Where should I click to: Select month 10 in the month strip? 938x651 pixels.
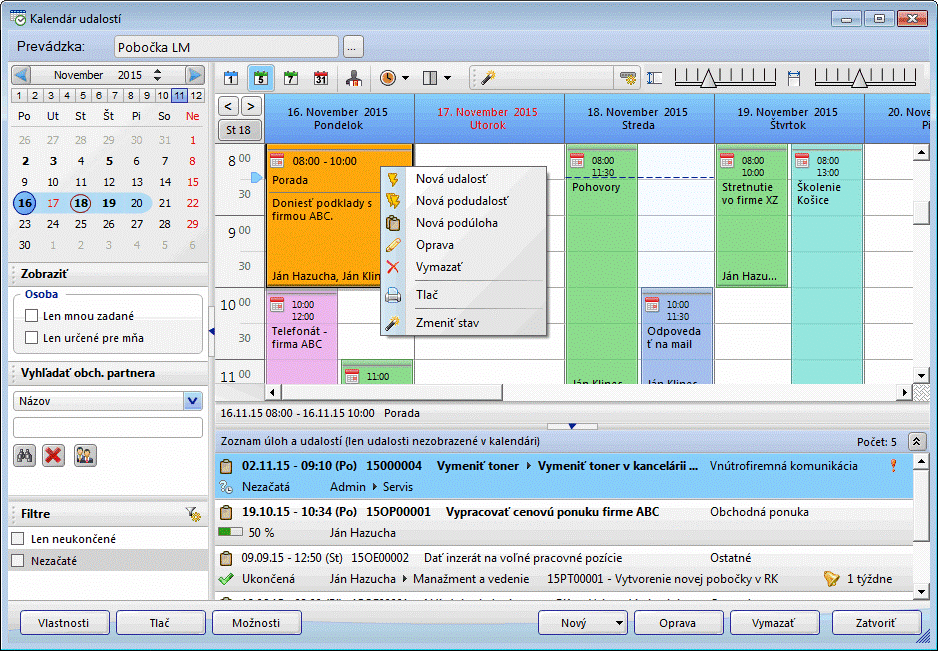[163, 95]
